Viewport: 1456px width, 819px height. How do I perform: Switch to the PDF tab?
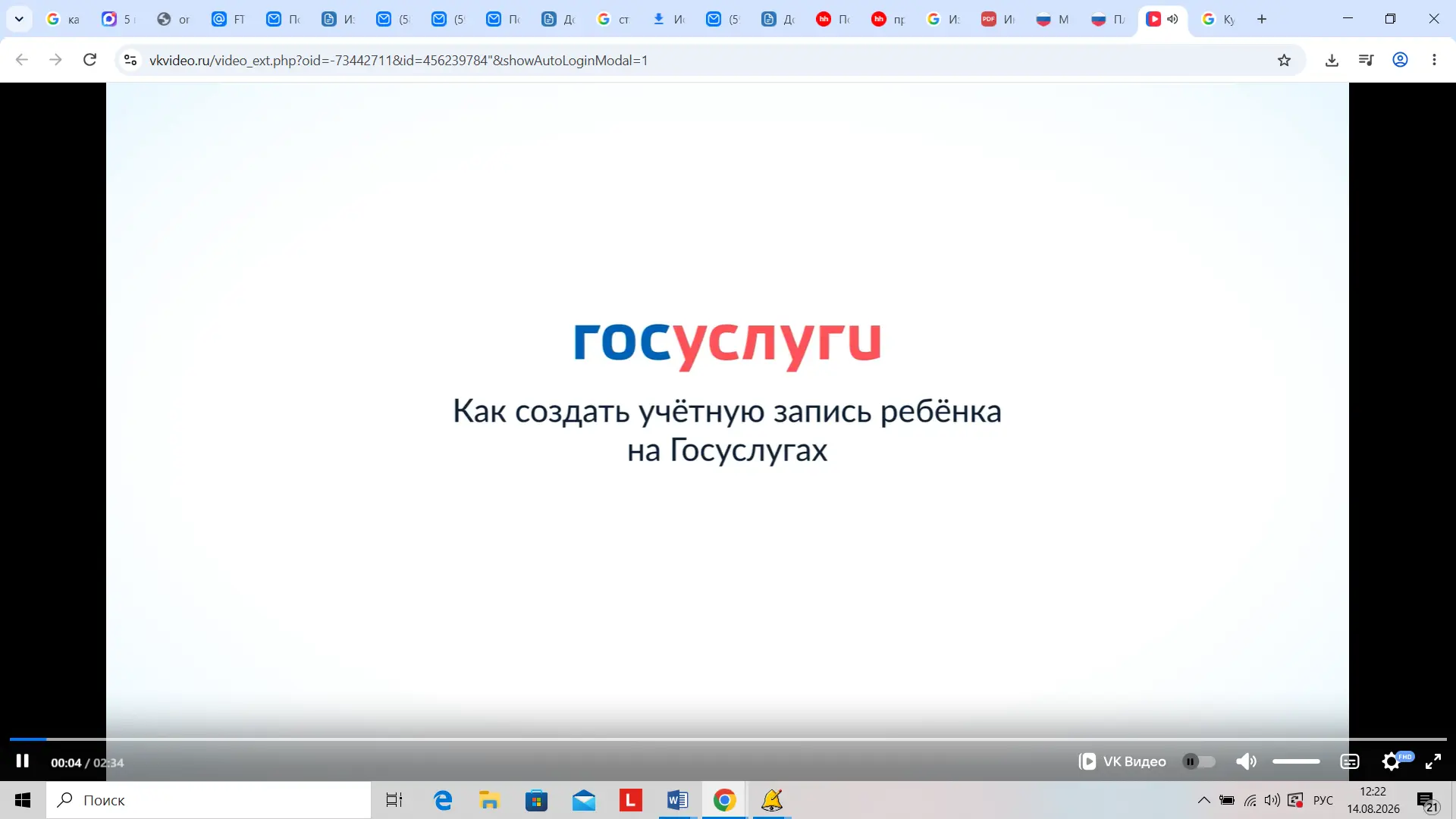click(999, 19)
